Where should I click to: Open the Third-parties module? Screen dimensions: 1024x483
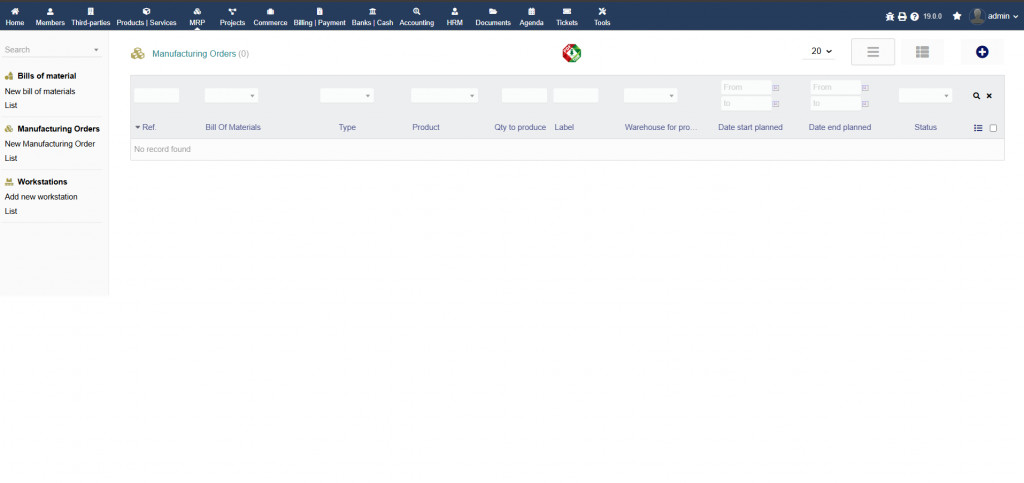(91, 16)
